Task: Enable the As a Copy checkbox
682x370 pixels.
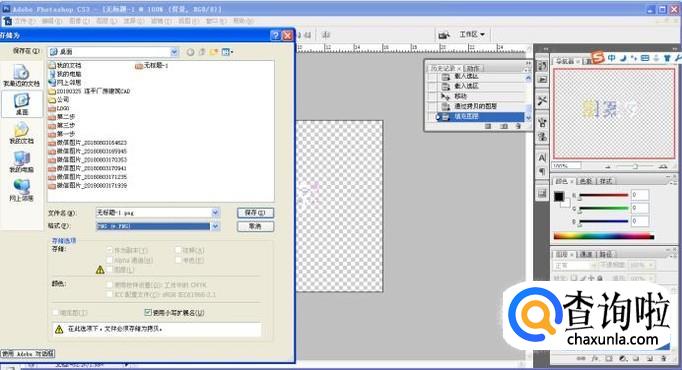Action: (110, 250)
